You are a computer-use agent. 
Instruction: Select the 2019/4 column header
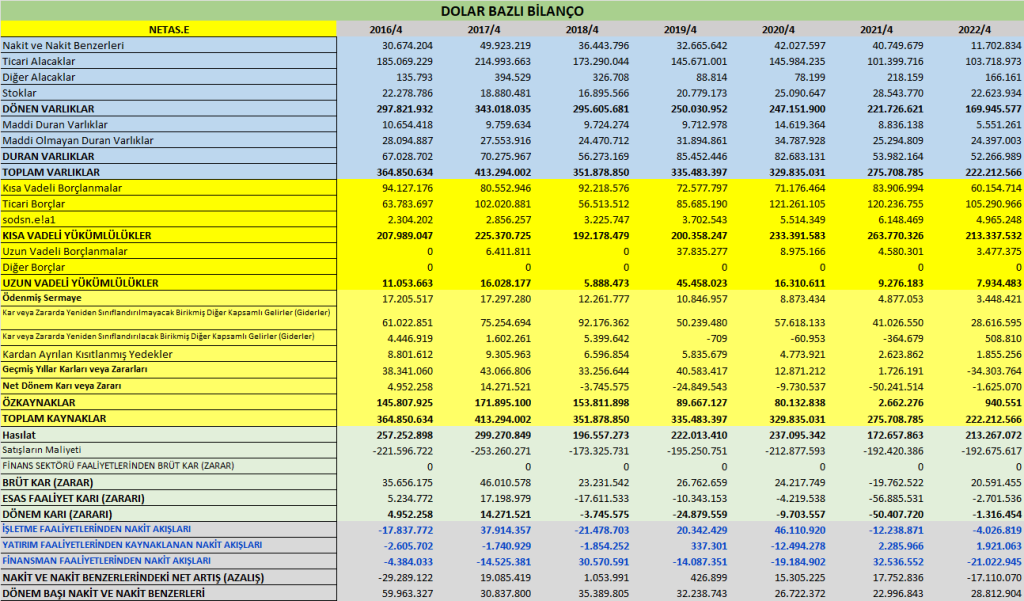coord(680,29)
